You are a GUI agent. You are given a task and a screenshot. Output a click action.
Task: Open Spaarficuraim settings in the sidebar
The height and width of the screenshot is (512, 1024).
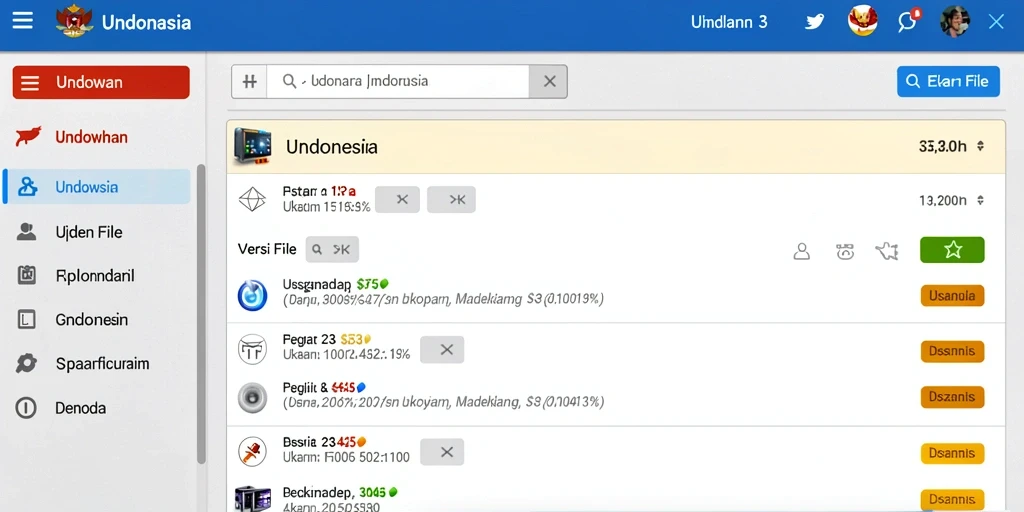point(103,364)
